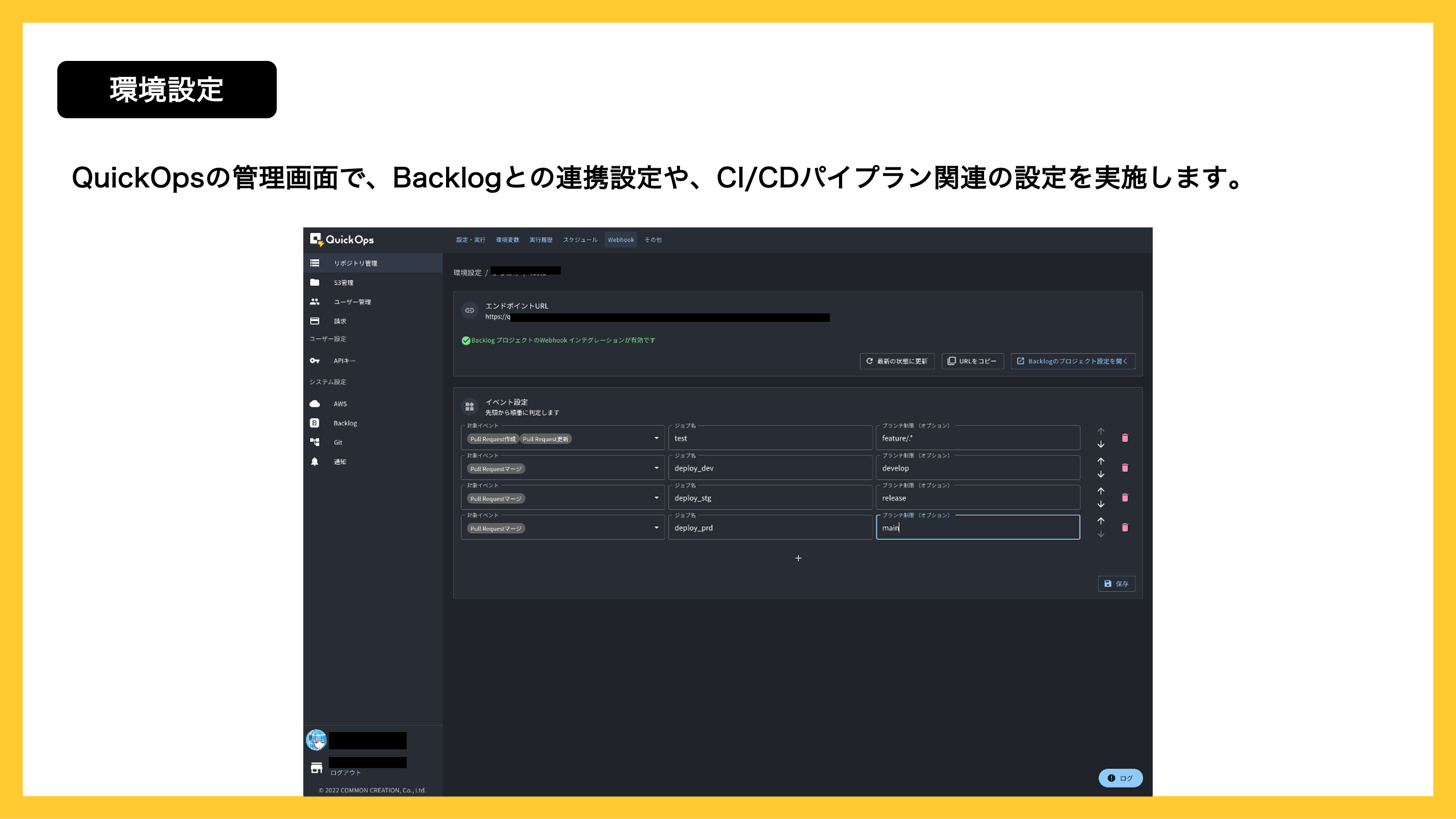The image size is (1456, 819).
Task: Click the URLをコピー button
Action: click(972, 361)
